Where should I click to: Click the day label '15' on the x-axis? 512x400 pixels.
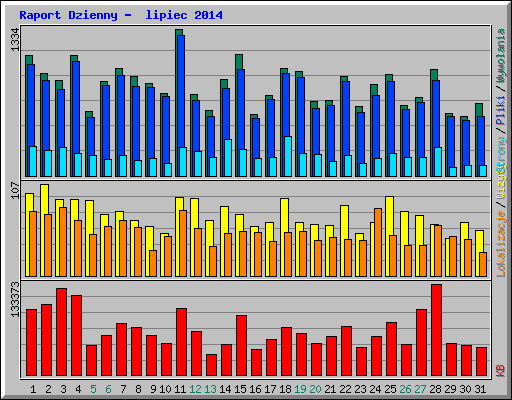(240, 389)
